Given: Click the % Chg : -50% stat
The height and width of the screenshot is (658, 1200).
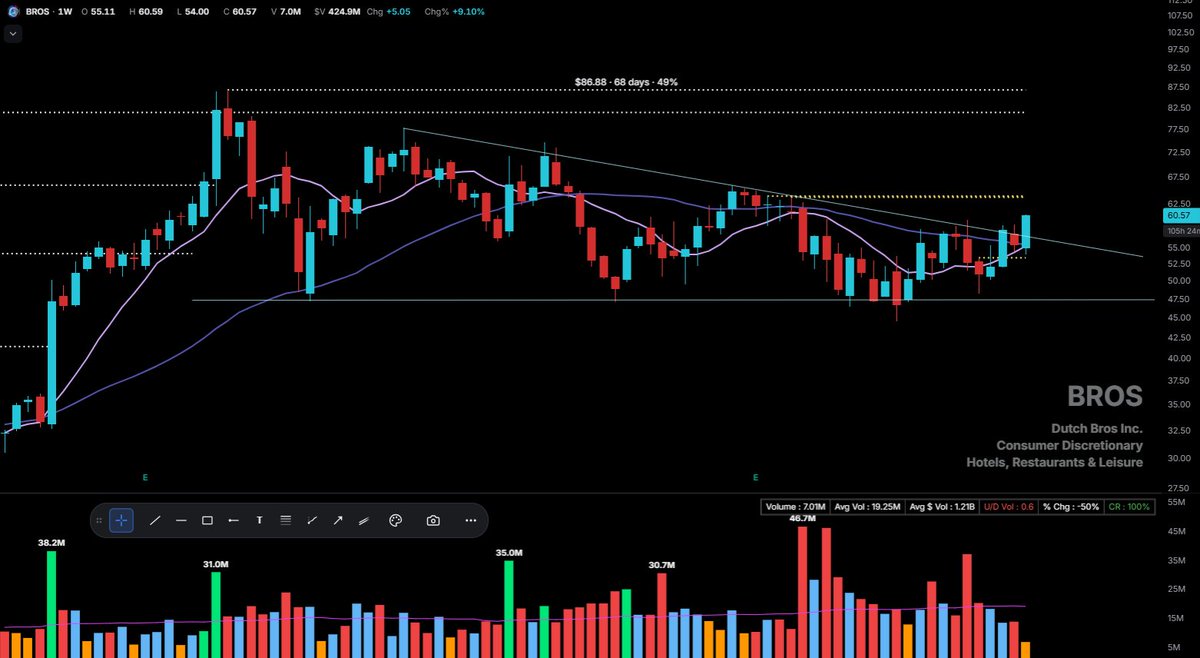Looking at the screenshot, I should point(1071,507).
